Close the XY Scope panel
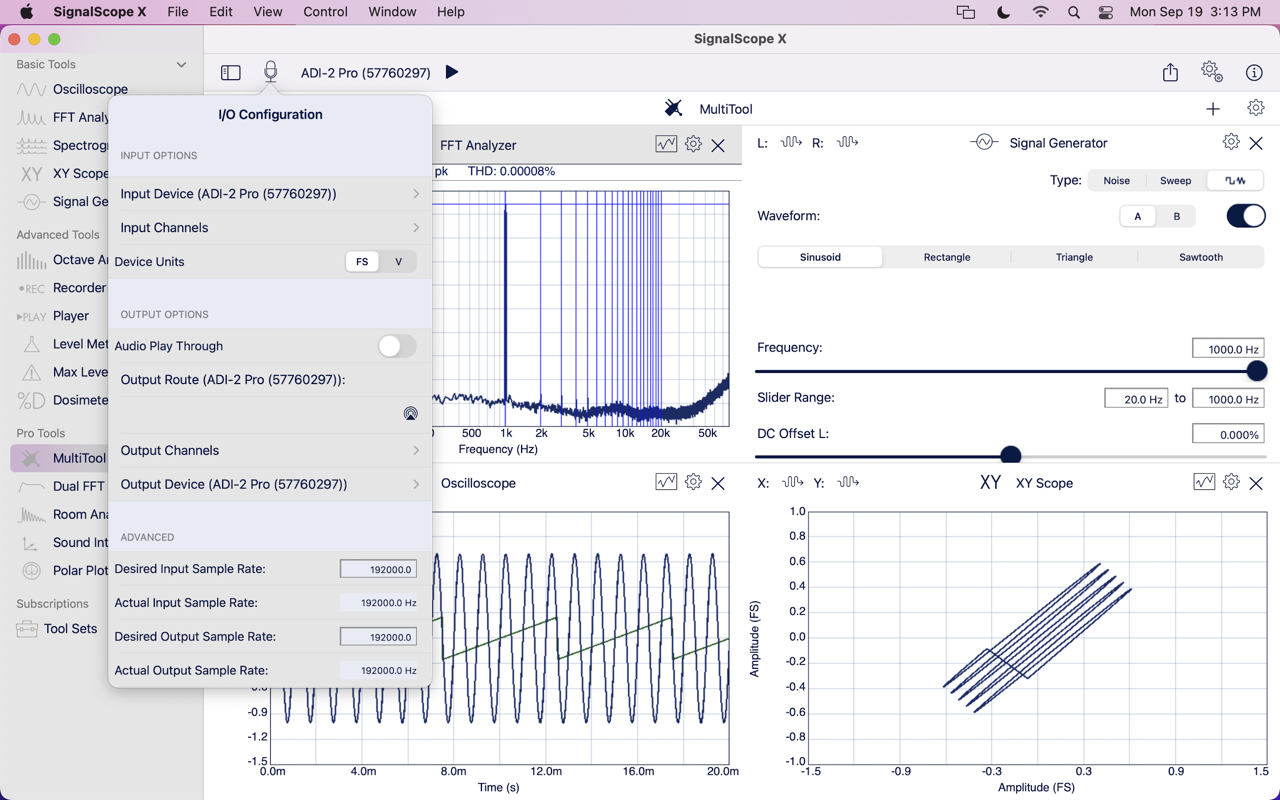The image size is (1280, 800). [1256, 483]
